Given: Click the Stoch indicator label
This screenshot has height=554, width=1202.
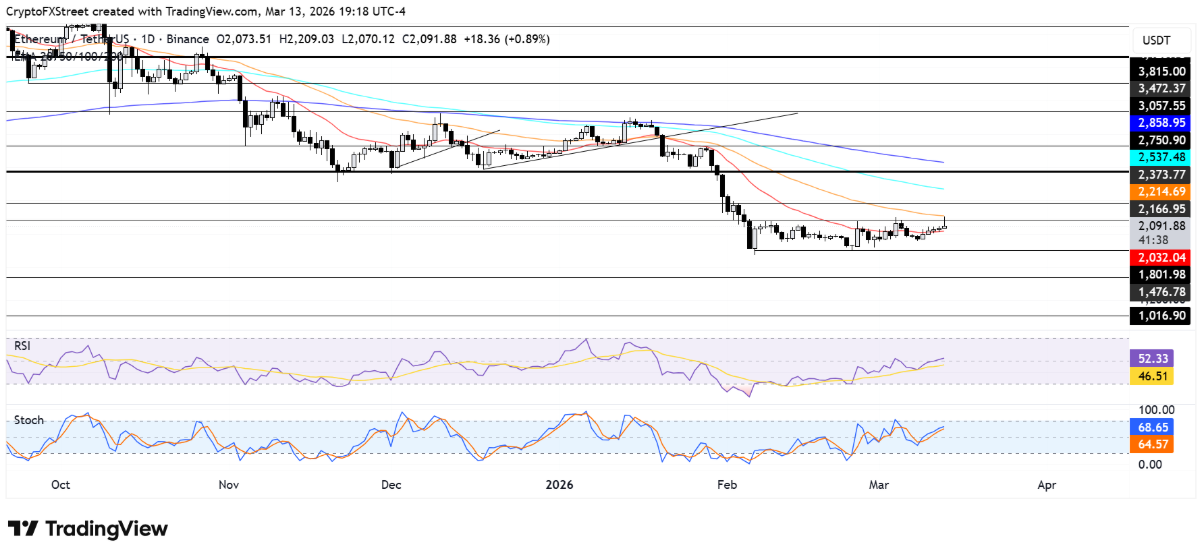Looking at the screenshot, I should coord(28,420).
